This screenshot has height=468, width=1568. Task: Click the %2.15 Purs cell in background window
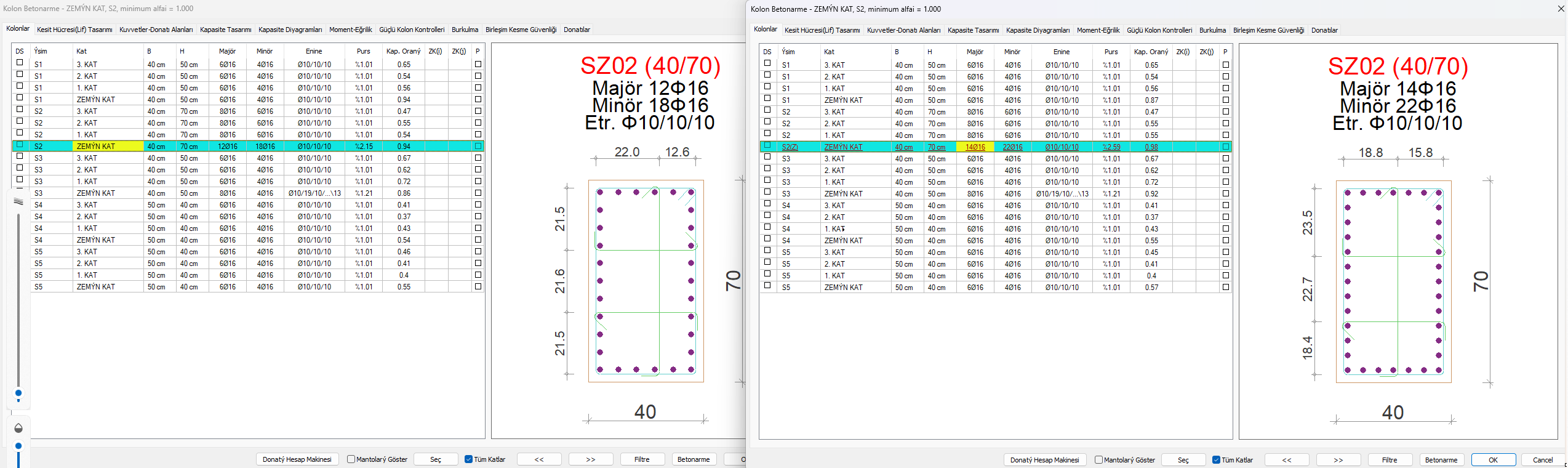(364, 146)
